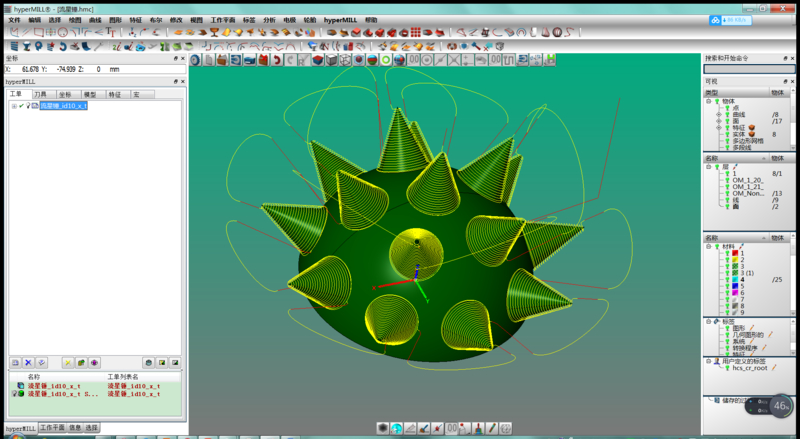Click the red undo arrow in viewport toolbar
Viewport: 800px width, 439px height.
coord(277,60)
